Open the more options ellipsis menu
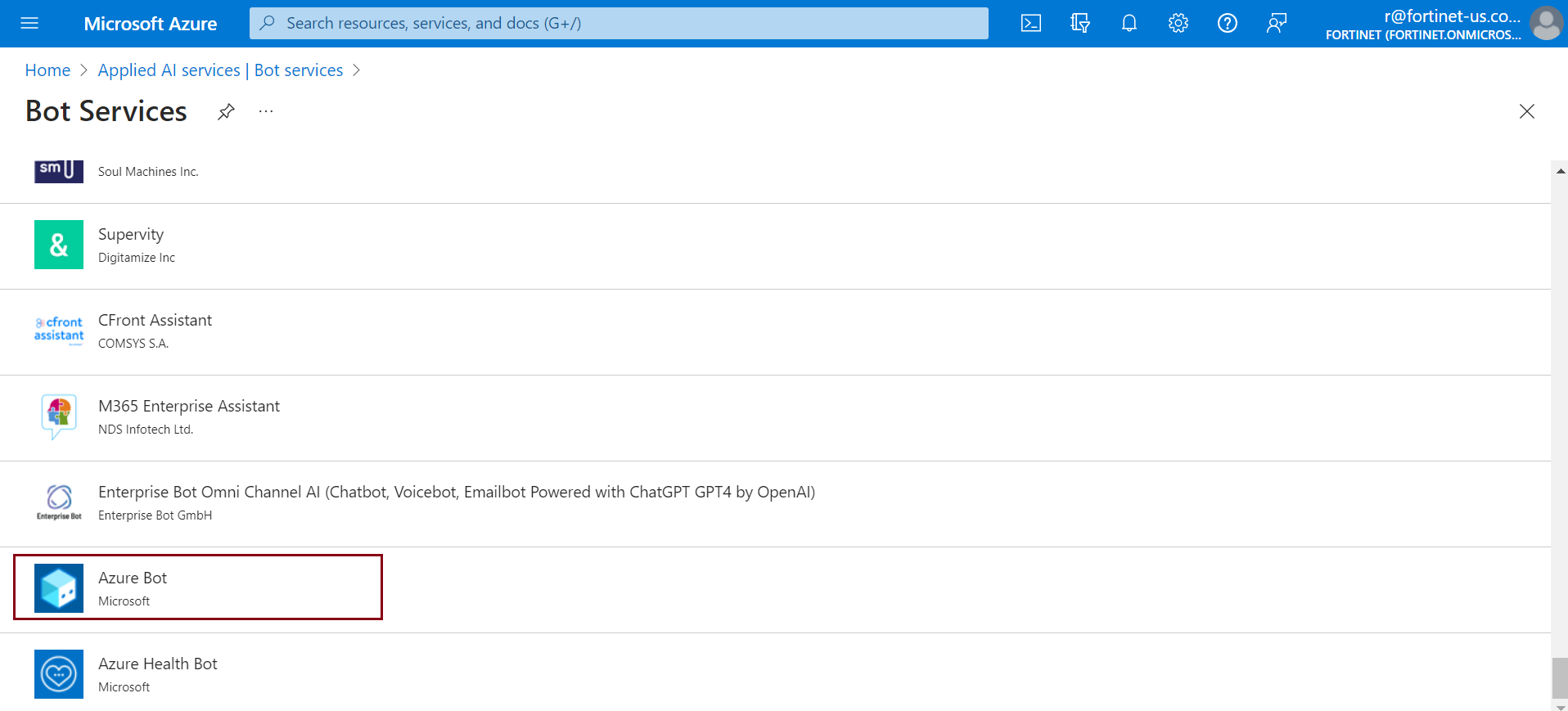The image size is (1568, 711). [266, 112]
